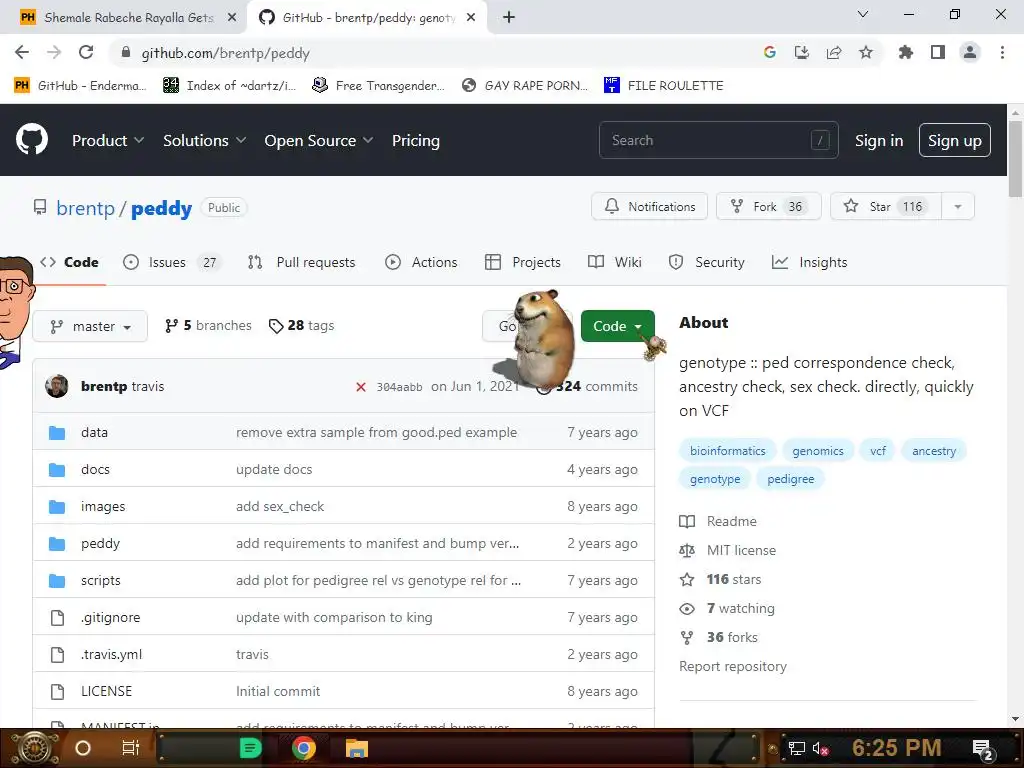Open Task View in the taskbar

131,748
